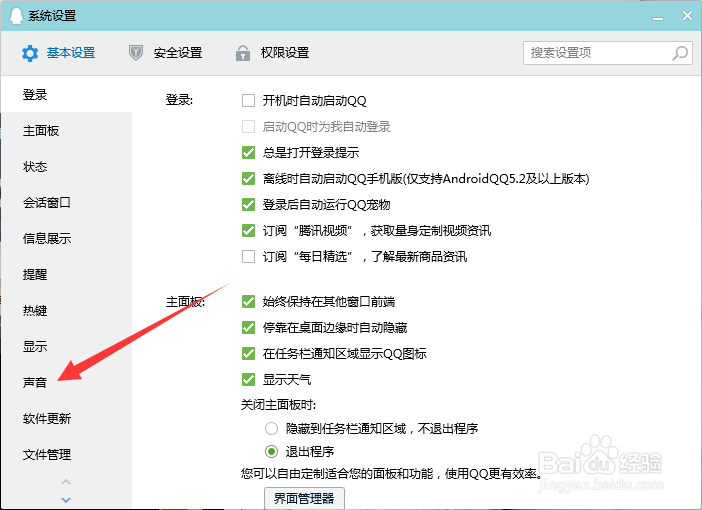Viewport: 702px width, 510px height.
Task: Uncheck 显示天气 checkbox
Action: [248, 379]
